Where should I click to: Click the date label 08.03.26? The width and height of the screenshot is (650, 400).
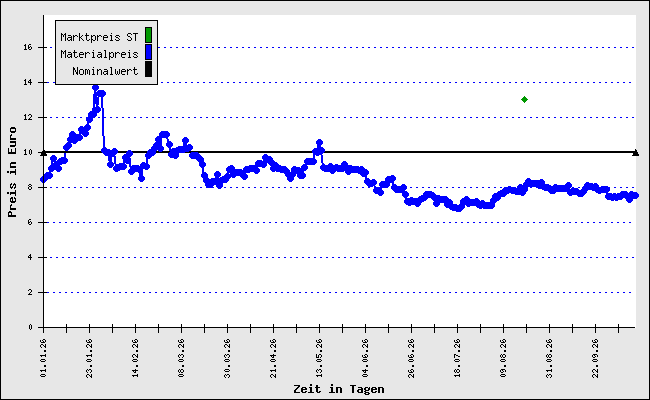182,358
